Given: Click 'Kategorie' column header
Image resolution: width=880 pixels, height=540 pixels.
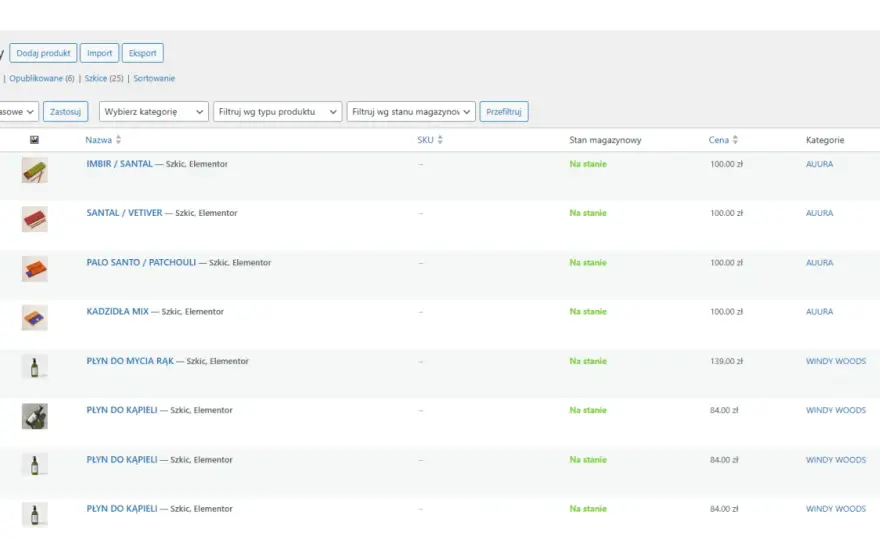Looking at the screenshot, I should (x=825, y=140).
